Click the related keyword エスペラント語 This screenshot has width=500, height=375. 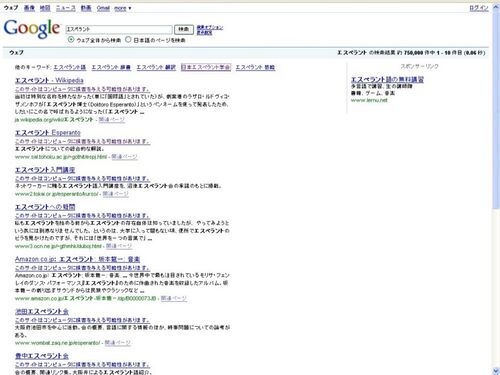(x=70, y=67)
